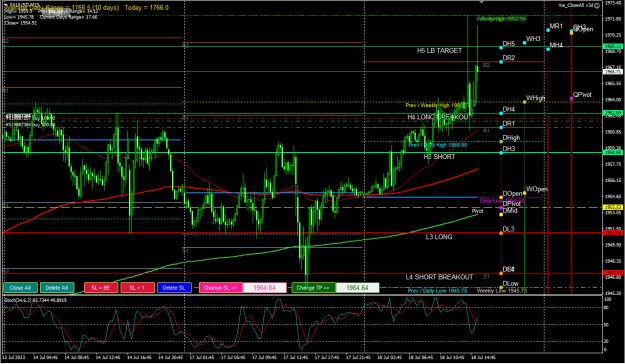This screenshot has width=625, height=364.
Task: Focus the stop loss price field beside Change SL
Action: (x=265, y=288)
